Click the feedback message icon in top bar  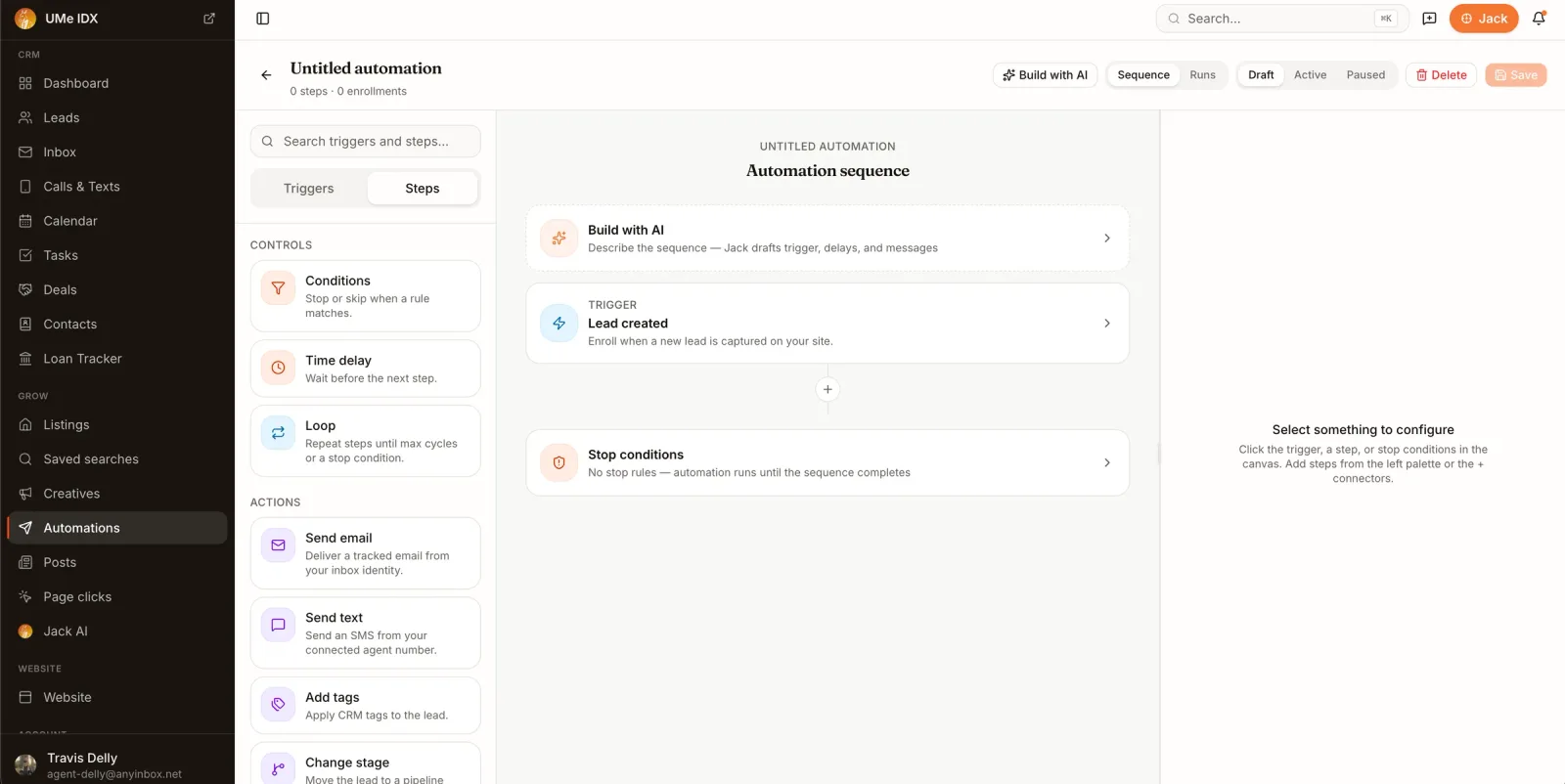pos(1429,19)
